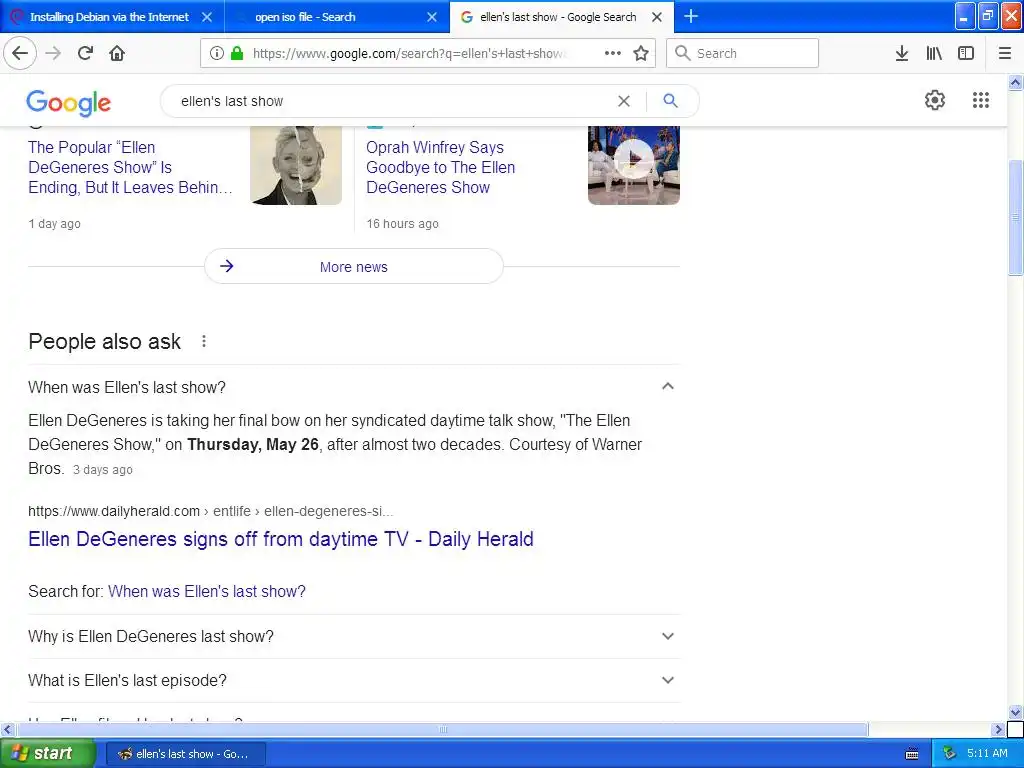Open Google quick settings gear

coord(935,100)
